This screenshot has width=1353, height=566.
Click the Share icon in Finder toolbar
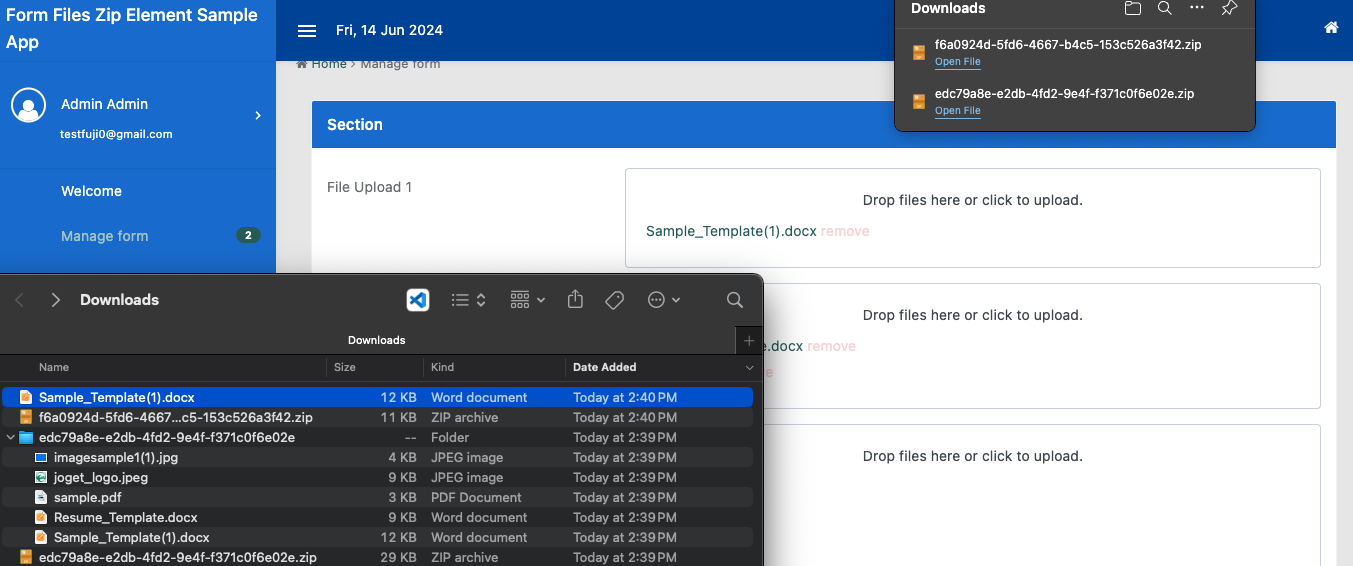(575, 300)
